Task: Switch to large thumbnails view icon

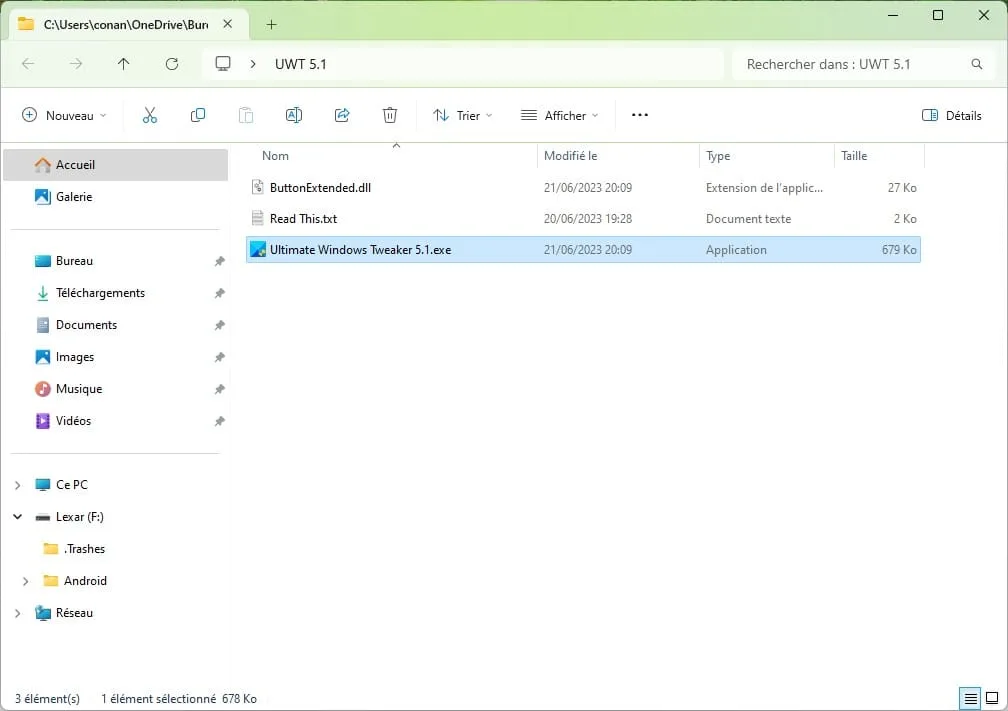Action: [992, 698]
